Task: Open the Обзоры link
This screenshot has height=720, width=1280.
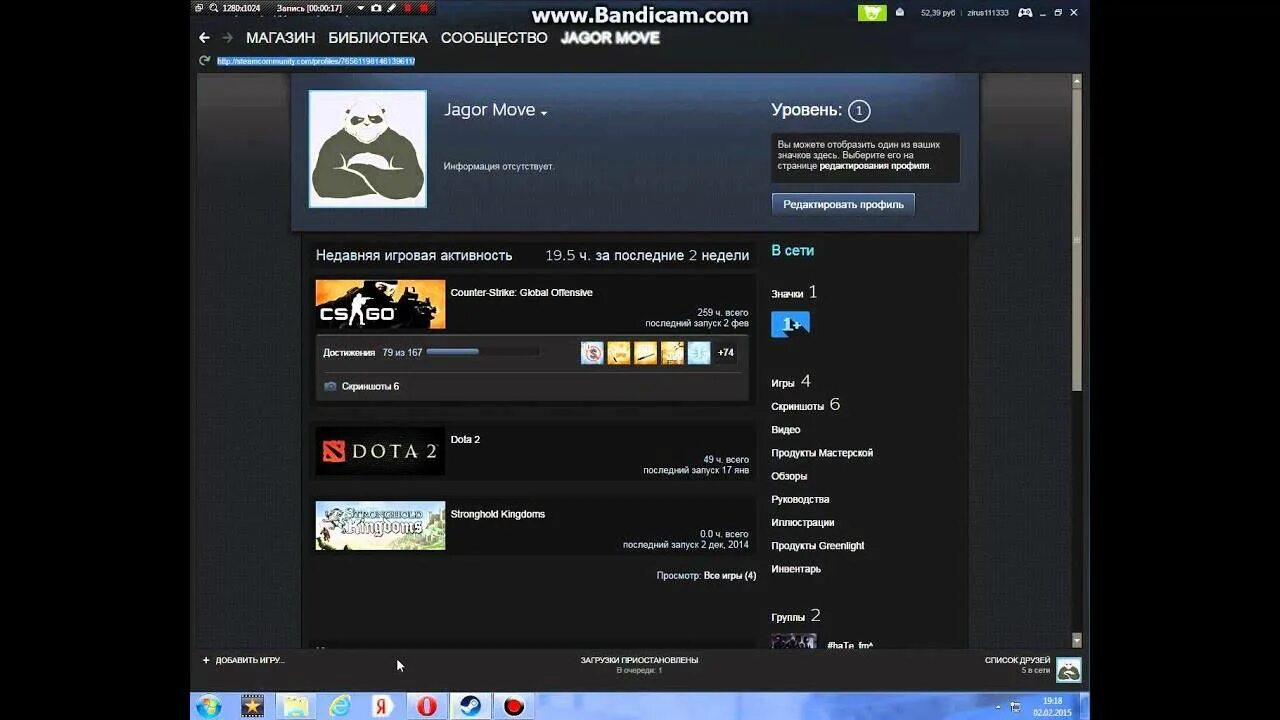Action: (789, 476)
